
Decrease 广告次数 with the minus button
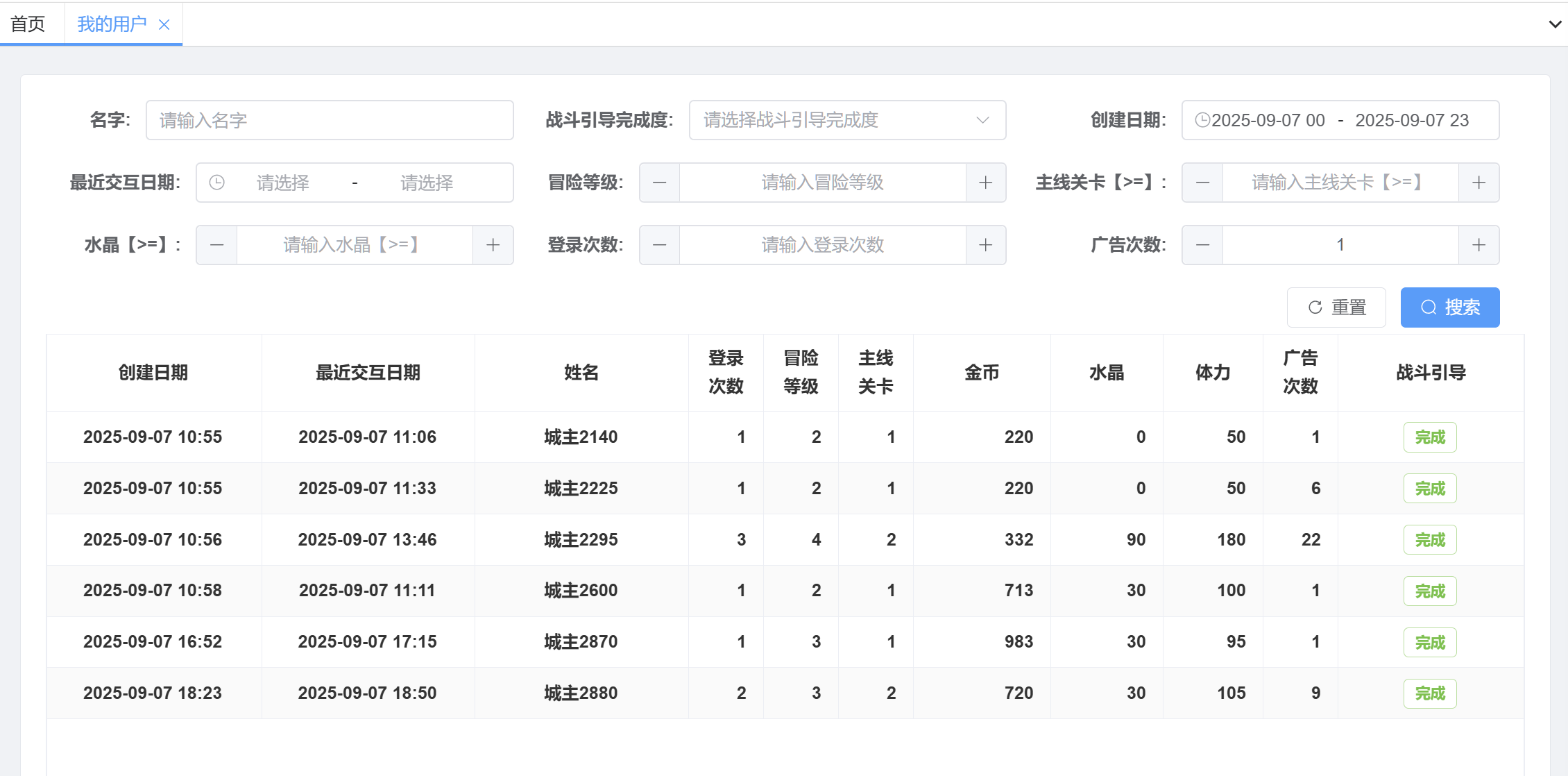coord(1202,245)
